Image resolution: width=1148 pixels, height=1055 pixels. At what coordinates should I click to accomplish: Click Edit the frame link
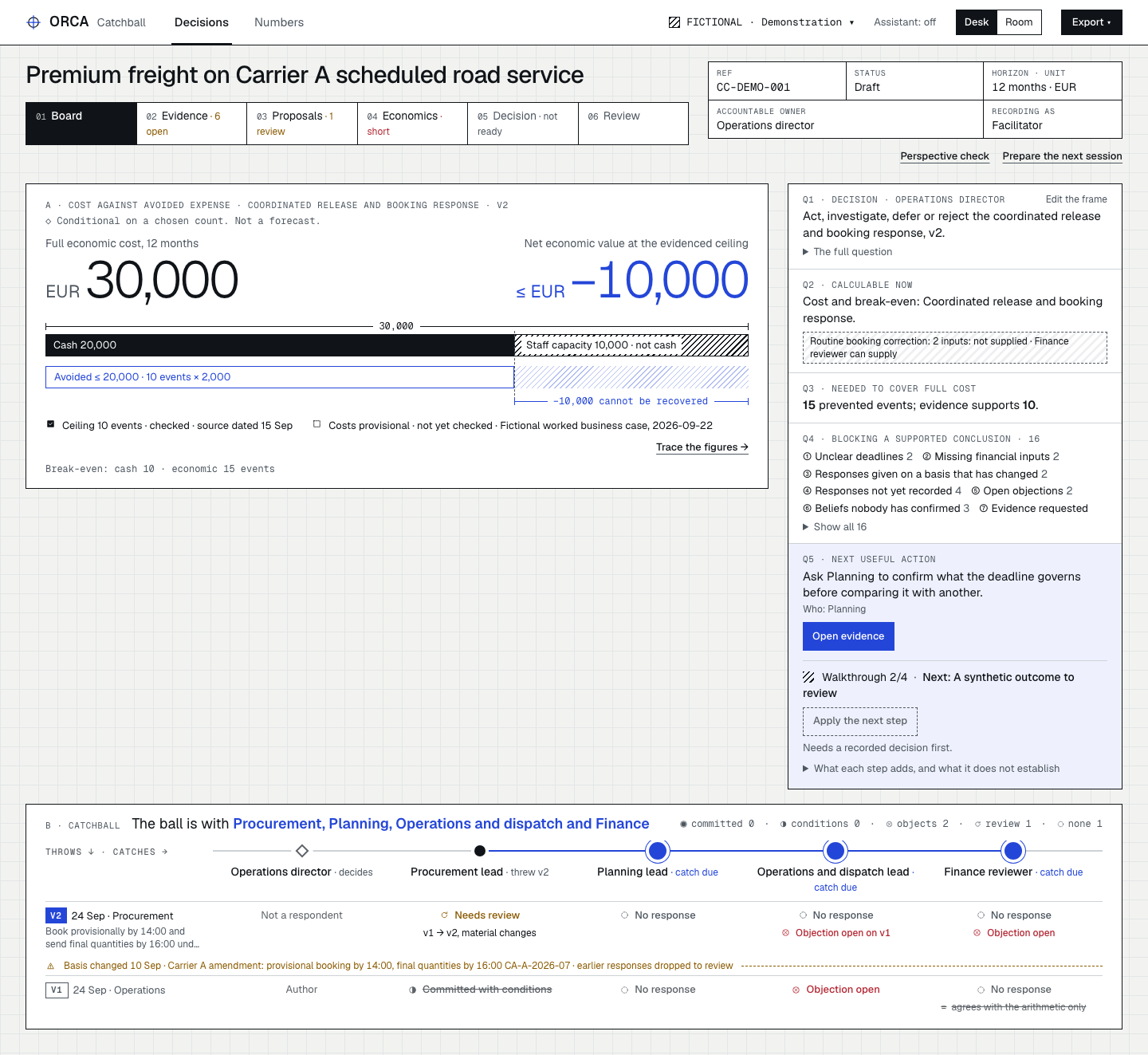click(1076, 199)
